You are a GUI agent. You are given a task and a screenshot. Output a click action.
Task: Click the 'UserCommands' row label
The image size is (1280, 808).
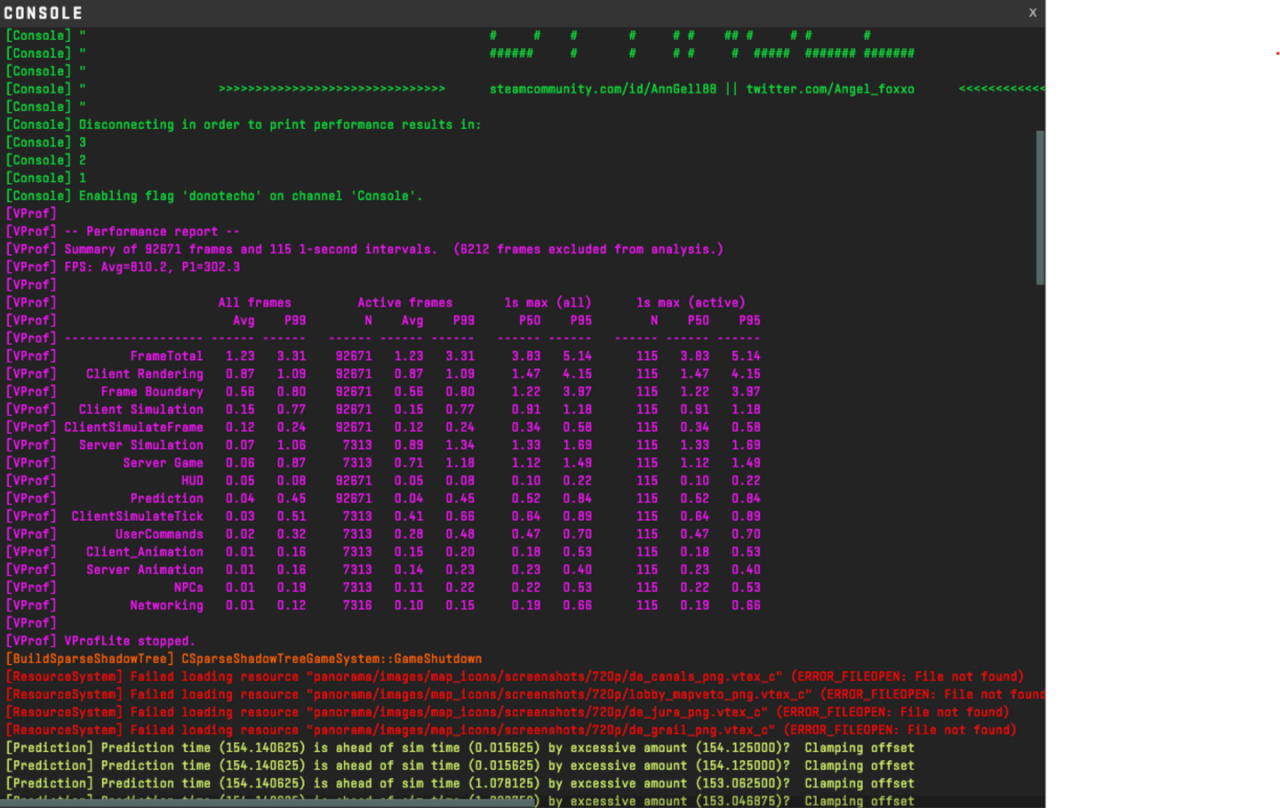[x=159, y=534]
